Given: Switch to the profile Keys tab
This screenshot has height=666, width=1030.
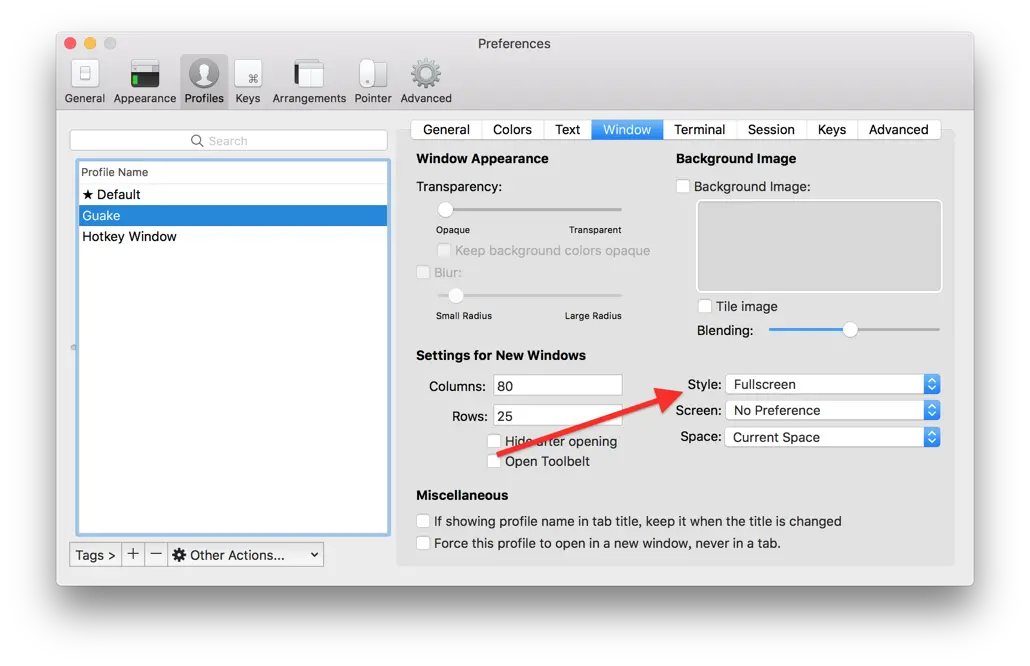Looking at the screenshot, I should click(832, 129).
